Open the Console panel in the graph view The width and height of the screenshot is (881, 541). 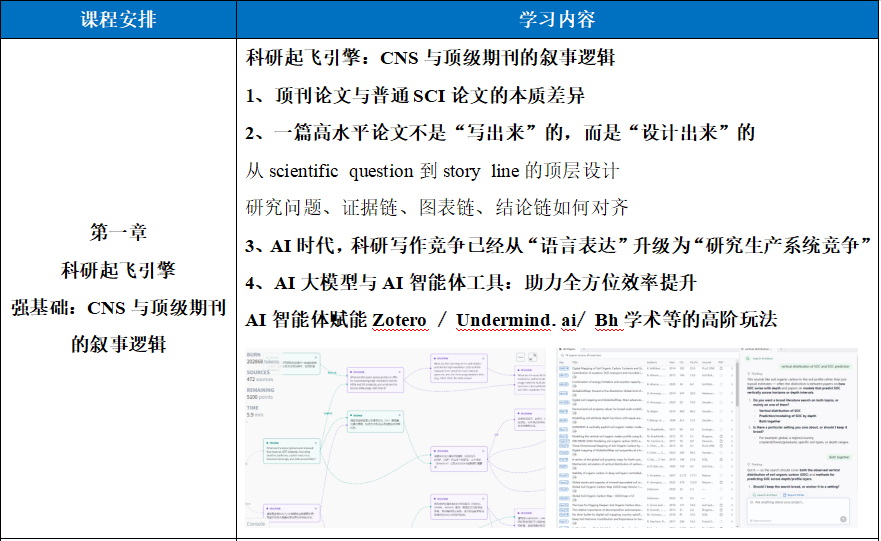[x=256, y=524]
